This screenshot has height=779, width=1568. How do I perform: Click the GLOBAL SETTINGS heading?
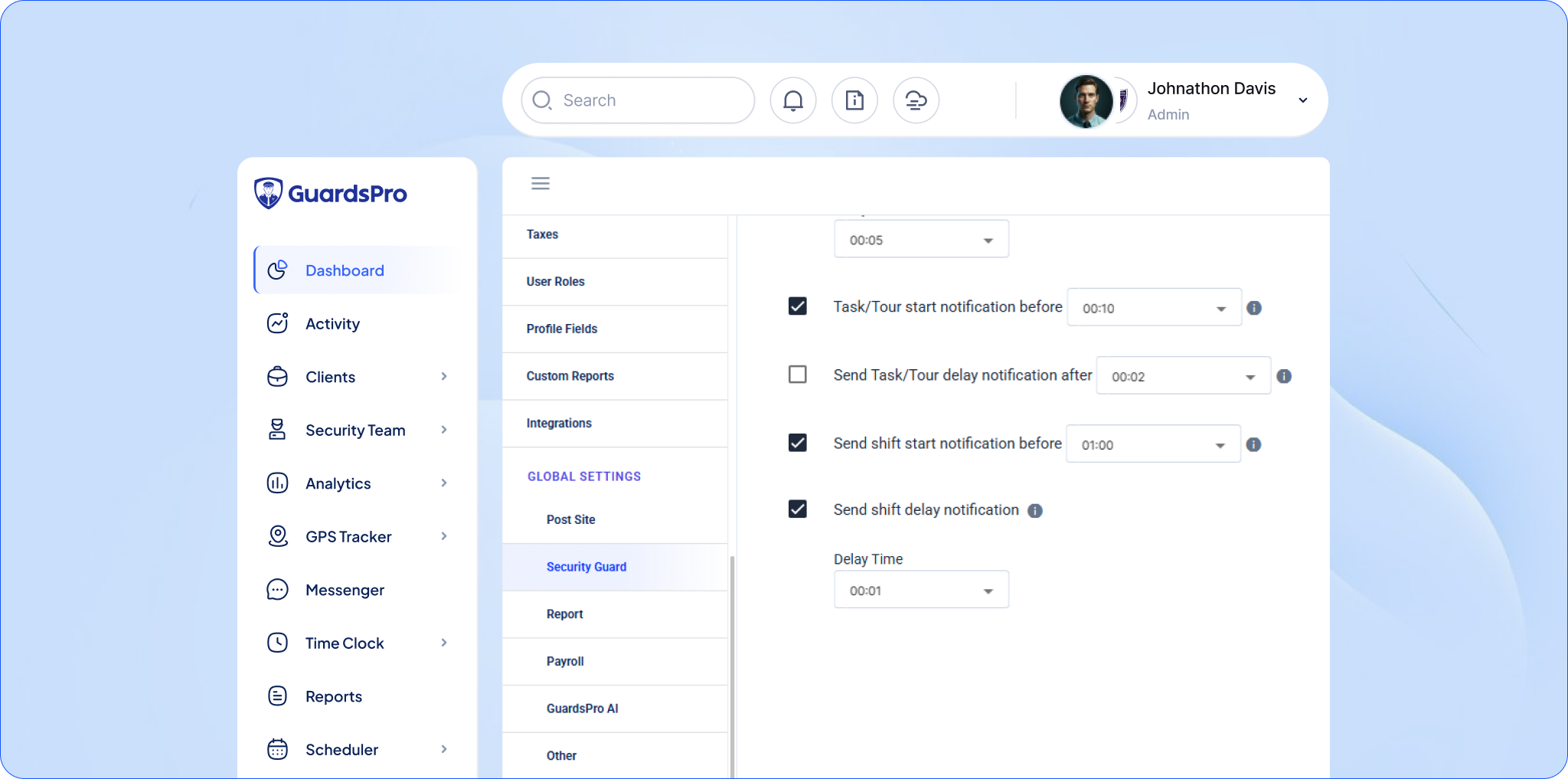(584, 476)
